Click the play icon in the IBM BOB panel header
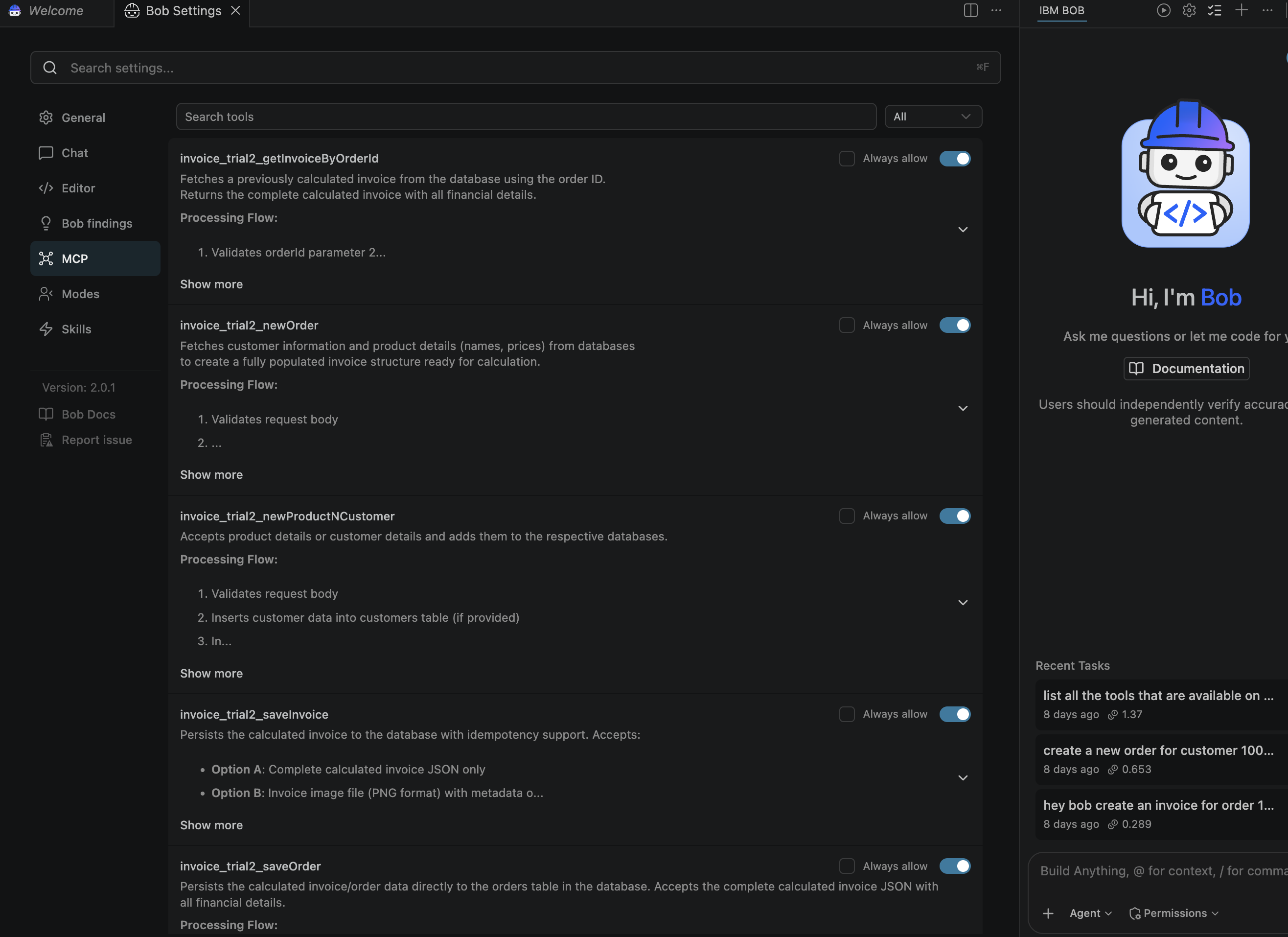This screenshot has width=1288, height=937. [x=1164, y=11]
